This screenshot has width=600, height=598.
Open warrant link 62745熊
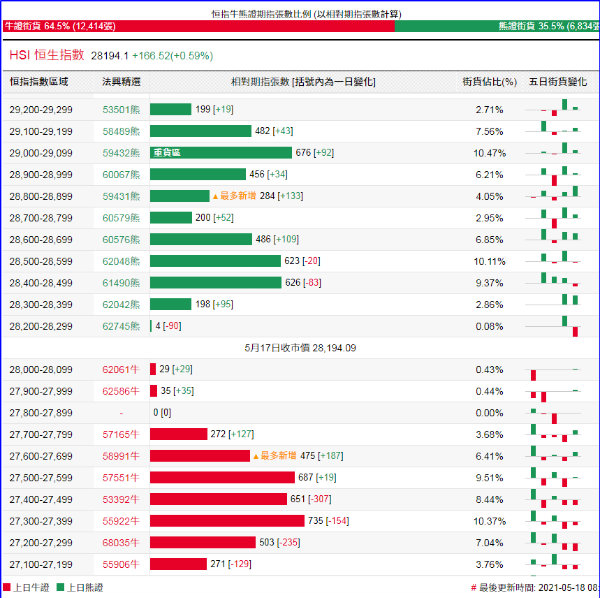click(121, 326)
